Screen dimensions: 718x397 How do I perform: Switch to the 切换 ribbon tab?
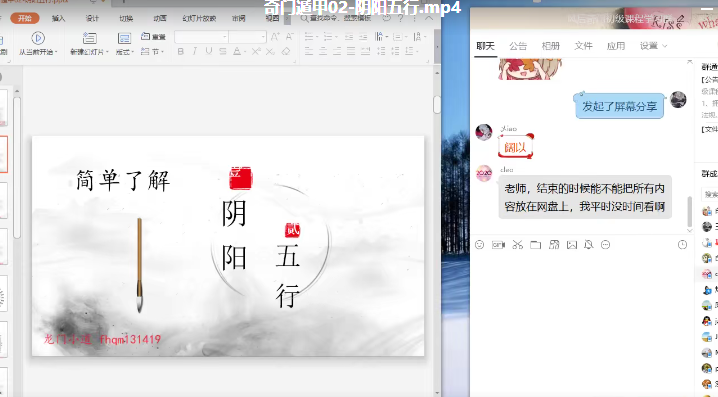point(126,18)
